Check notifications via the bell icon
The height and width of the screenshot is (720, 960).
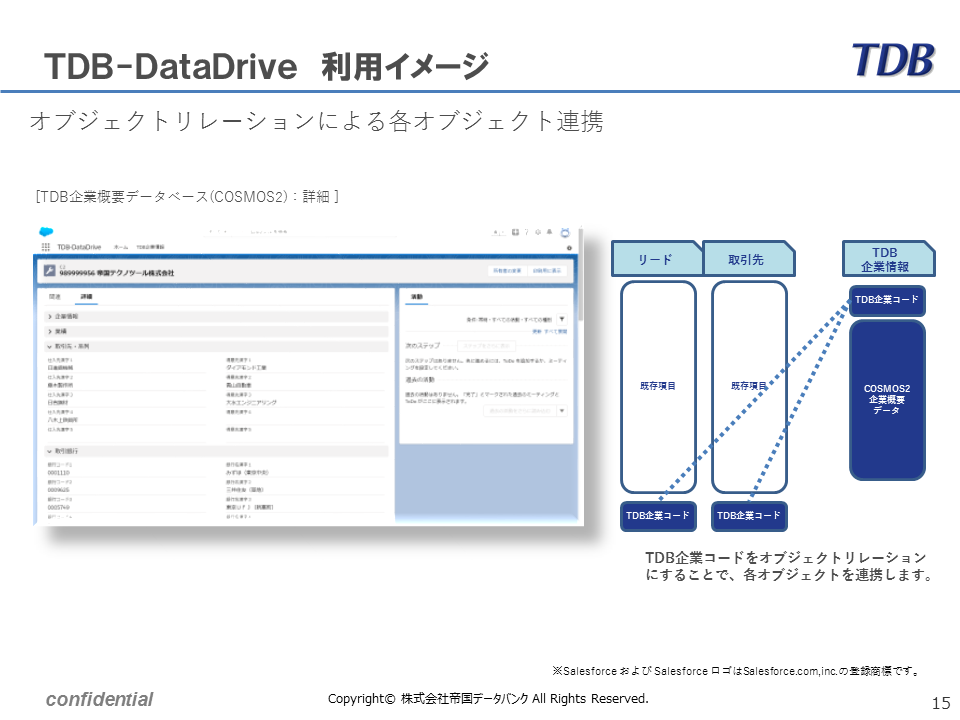[x=549, y=232]
